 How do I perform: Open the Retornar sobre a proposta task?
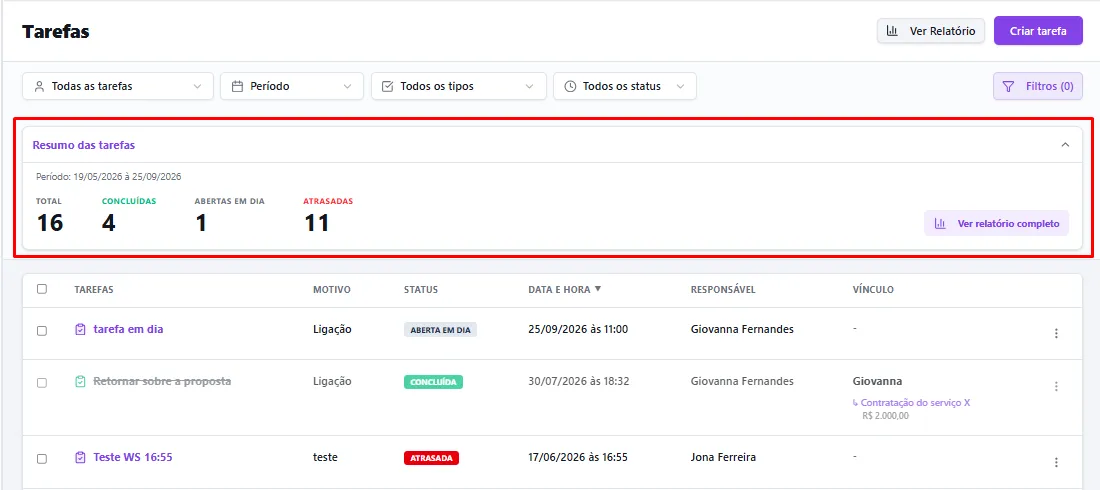pyautogui.click(x=162, y=381)
